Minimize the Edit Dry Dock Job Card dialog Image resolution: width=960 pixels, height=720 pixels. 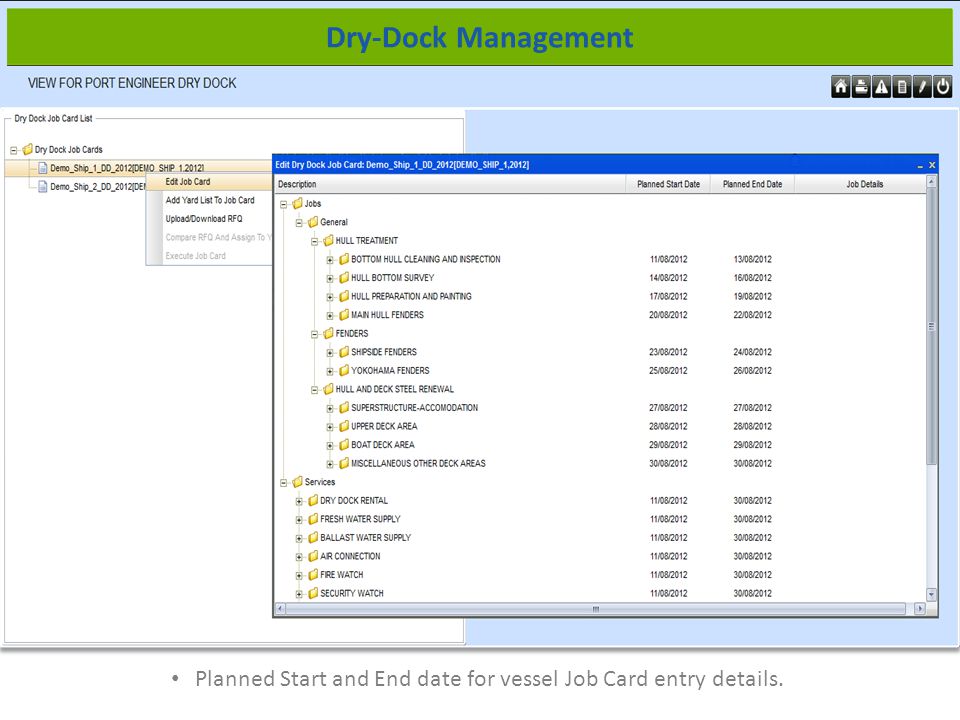920,166
